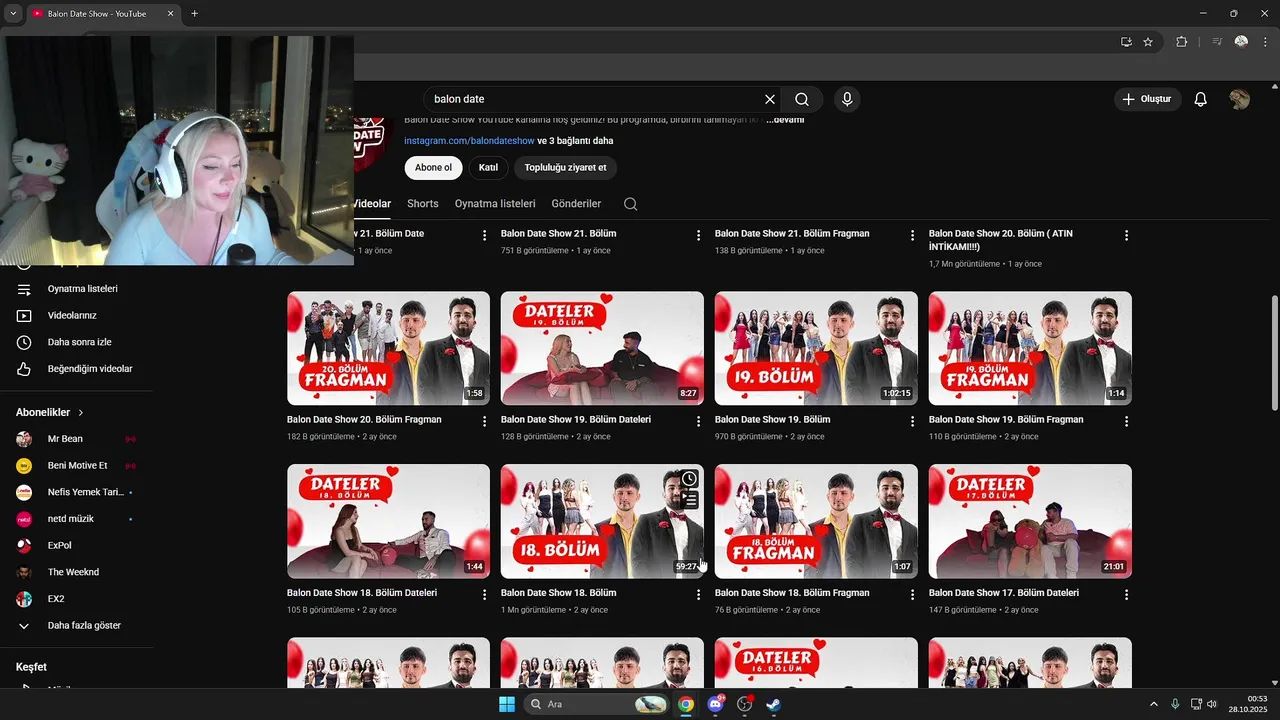1280x720 pixels.
Task: Switch to the Gönderiler tab
Action: pyautogui.click(x=576, y=204)
